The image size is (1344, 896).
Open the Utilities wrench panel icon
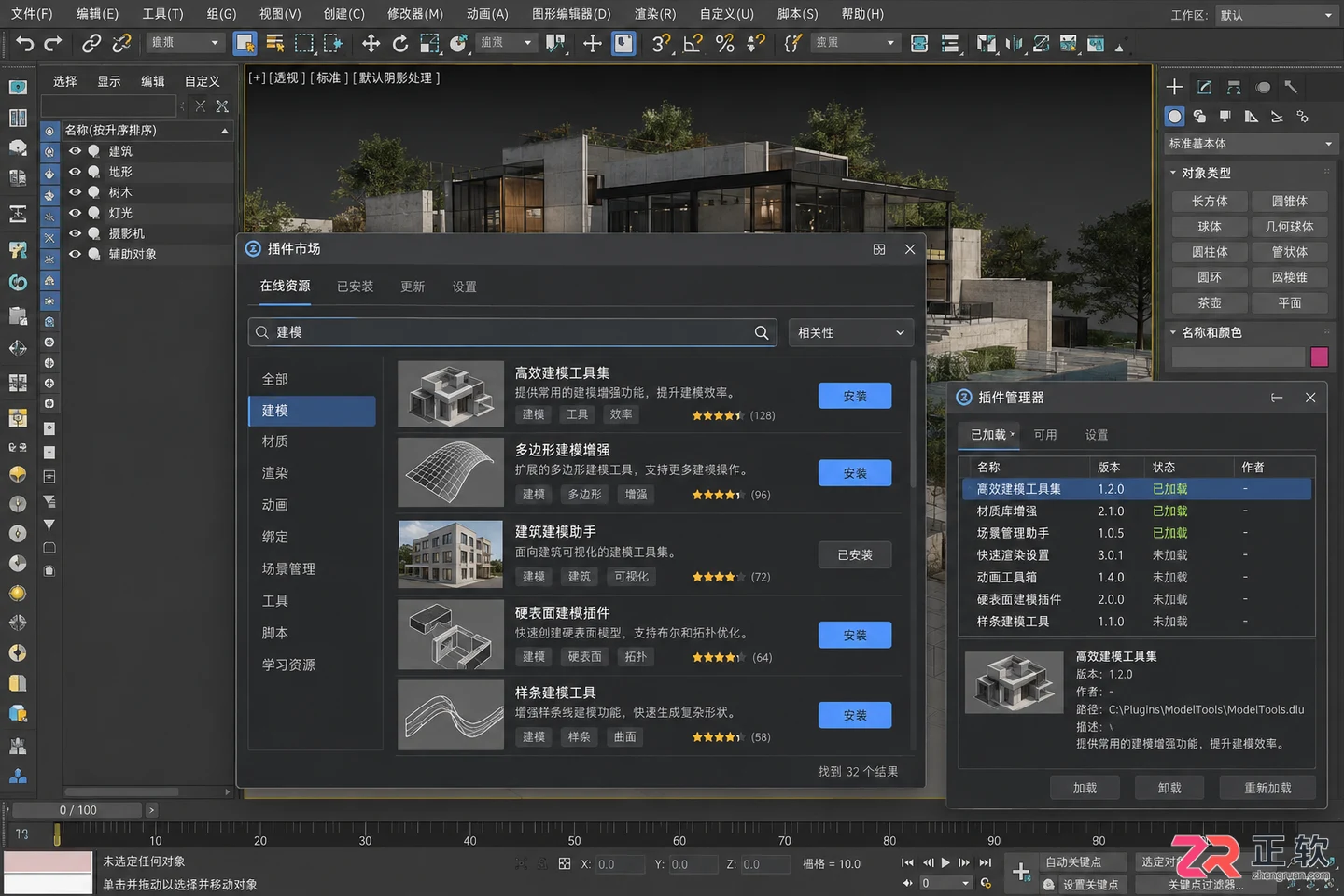point(1291,87)
